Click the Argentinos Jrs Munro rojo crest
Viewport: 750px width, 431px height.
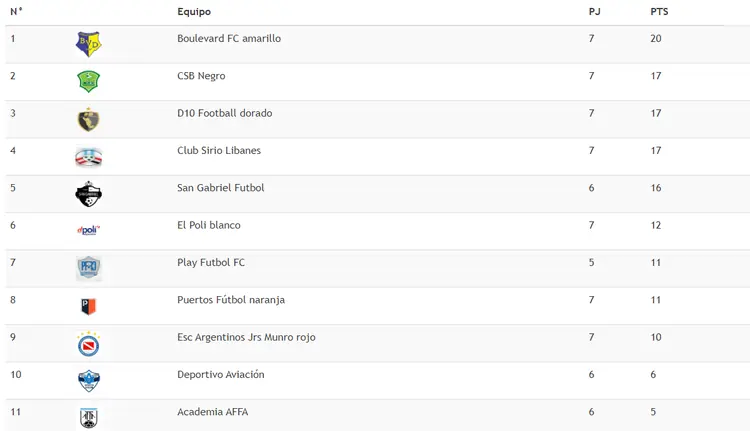pyautogui.click(x=88, y=343)
